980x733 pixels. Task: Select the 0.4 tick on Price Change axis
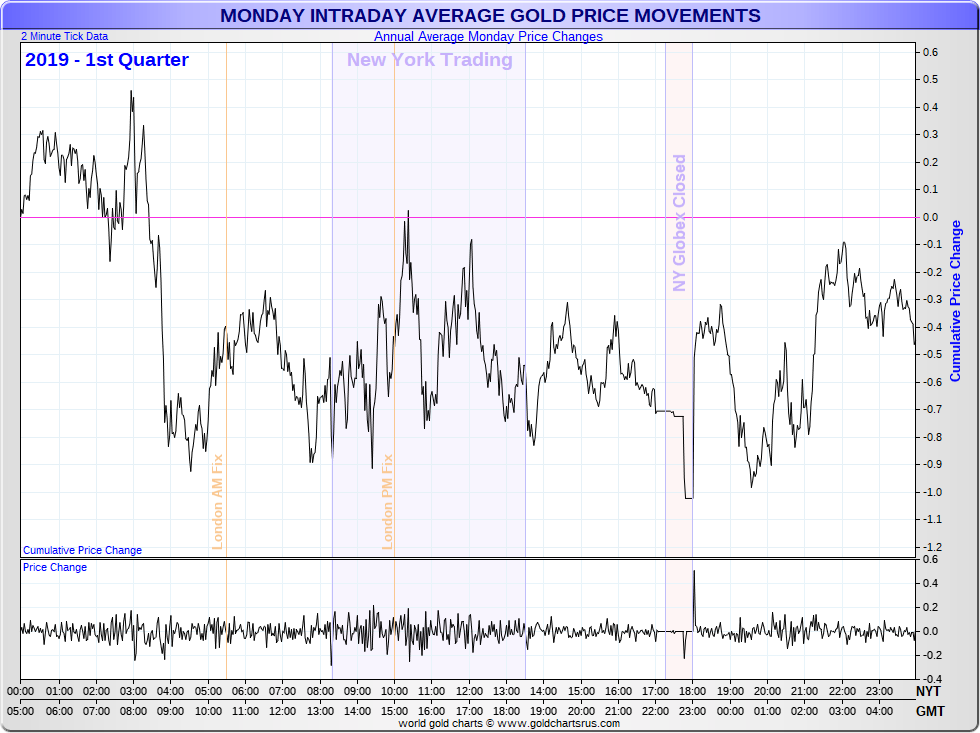pos(931,584)
